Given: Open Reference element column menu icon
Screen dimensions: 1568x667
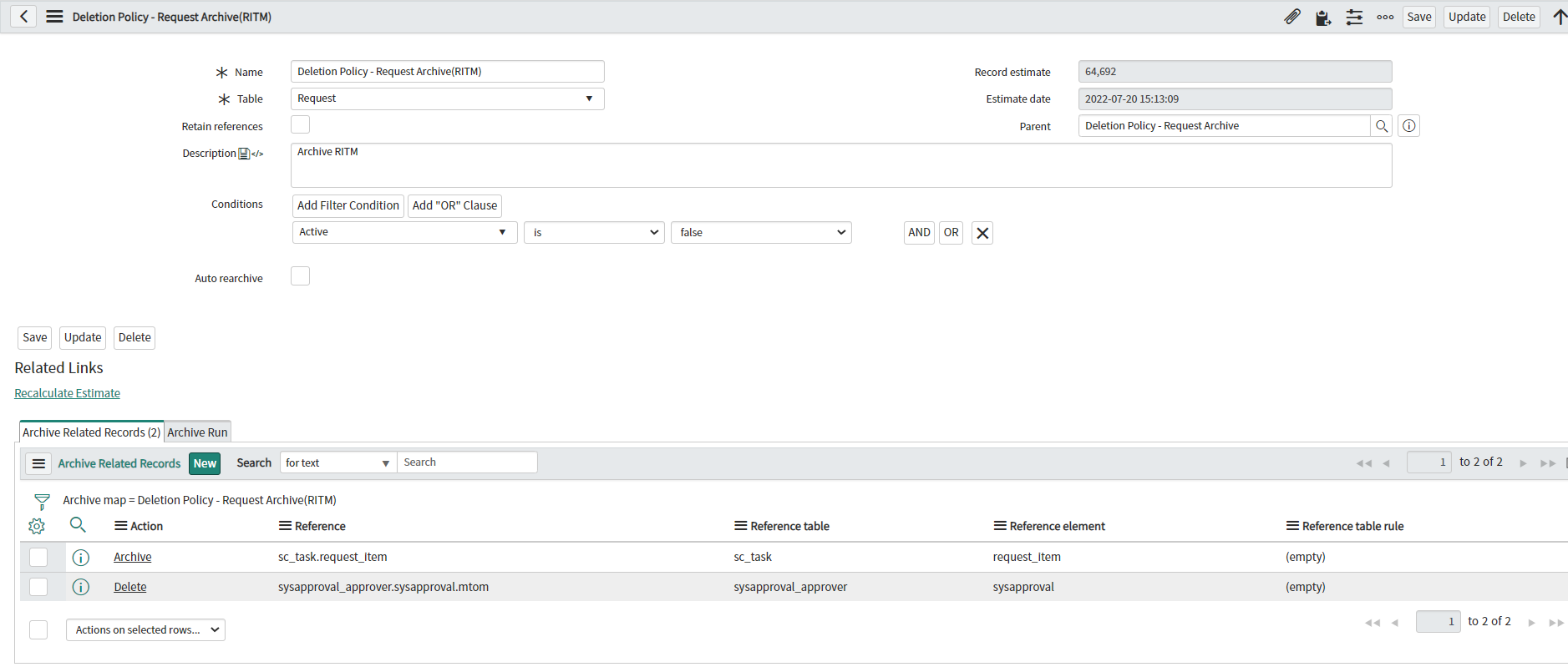Looking at the screenshot, I should [999, 526].
